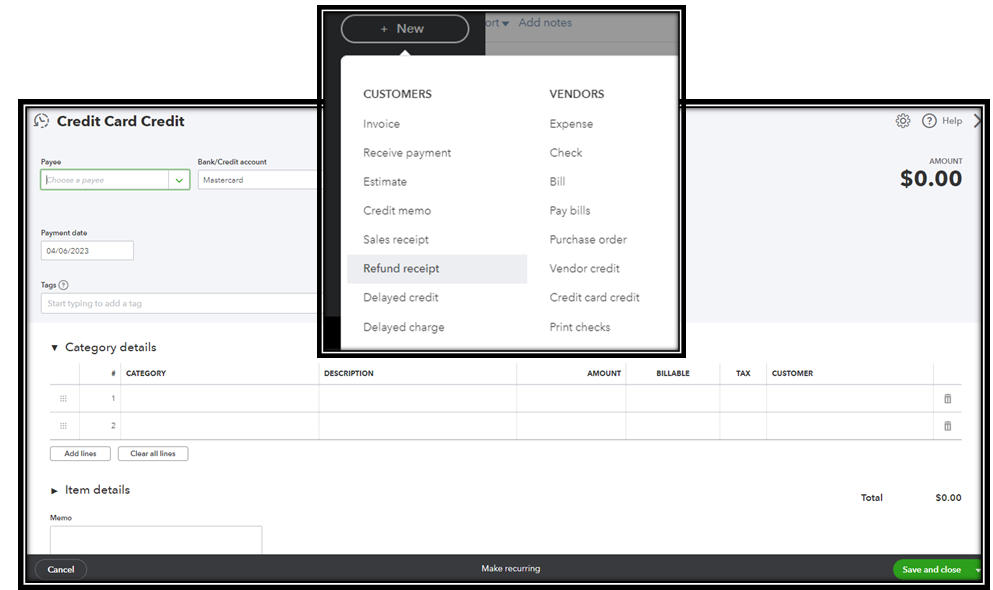
Task: Click the Description cell in line 2
Action: click(417, 426)
